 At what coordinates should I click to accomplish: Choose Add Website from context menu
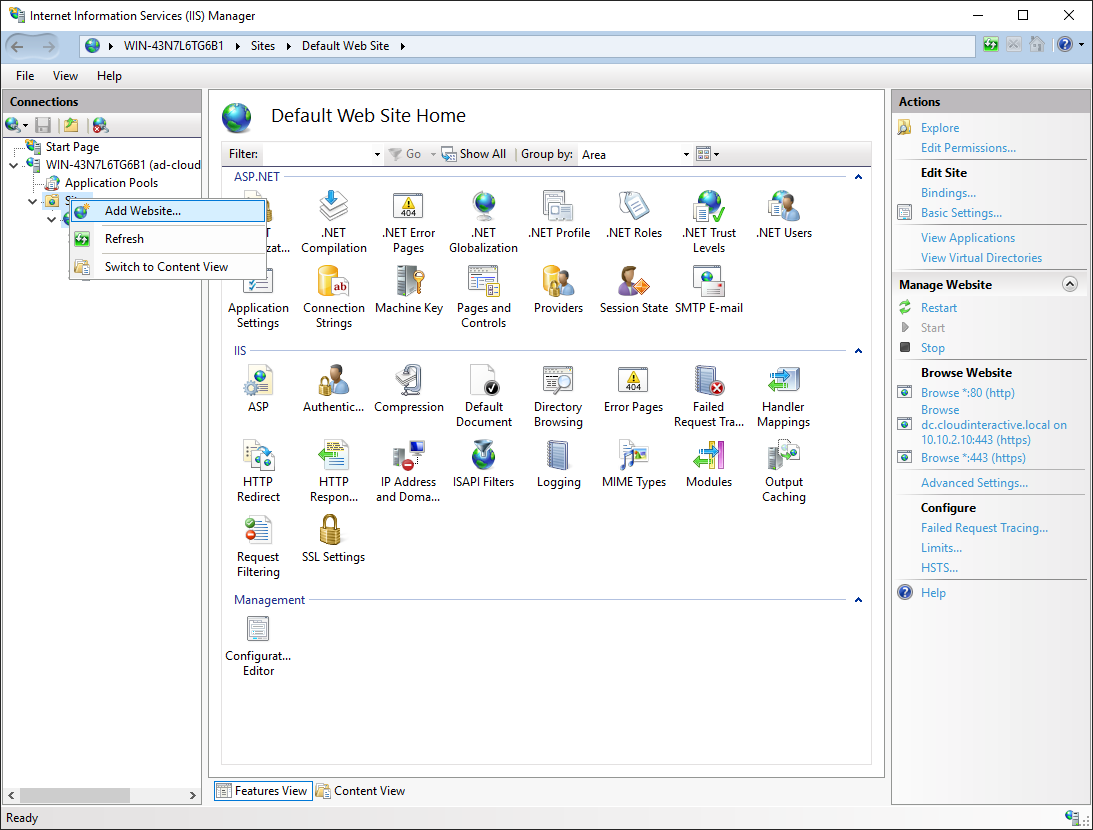point(168,211)
